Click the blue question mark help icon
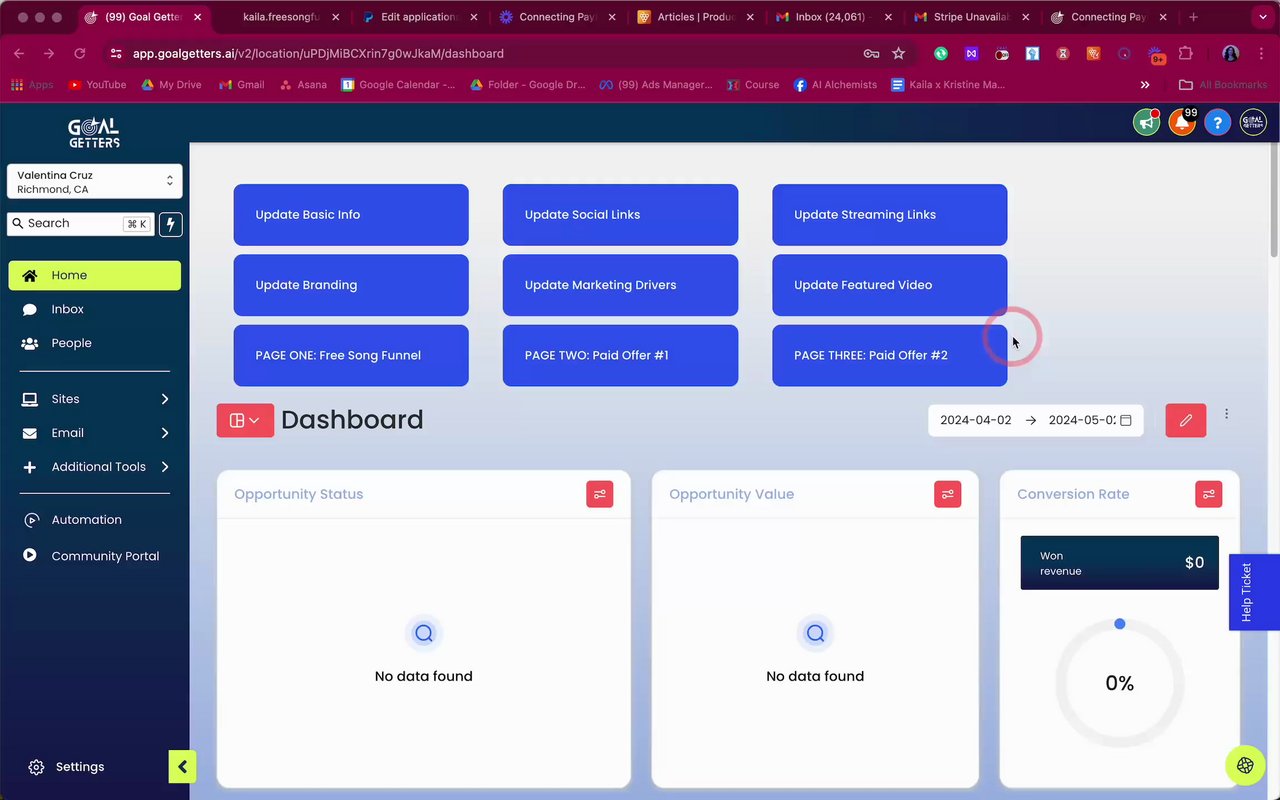 pos(1217,123)
